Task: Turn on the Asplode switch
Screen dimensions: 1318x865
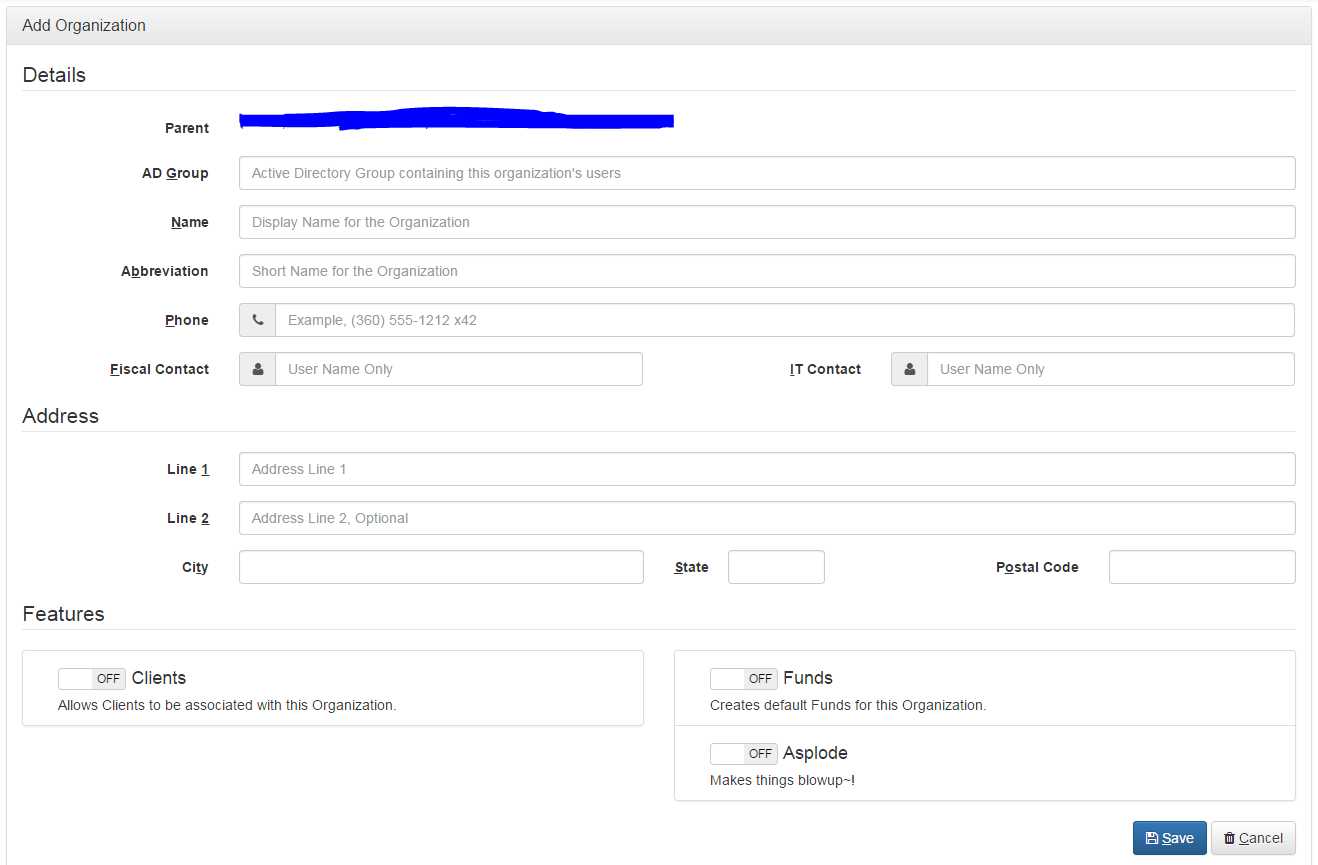Action: (744, 753)
